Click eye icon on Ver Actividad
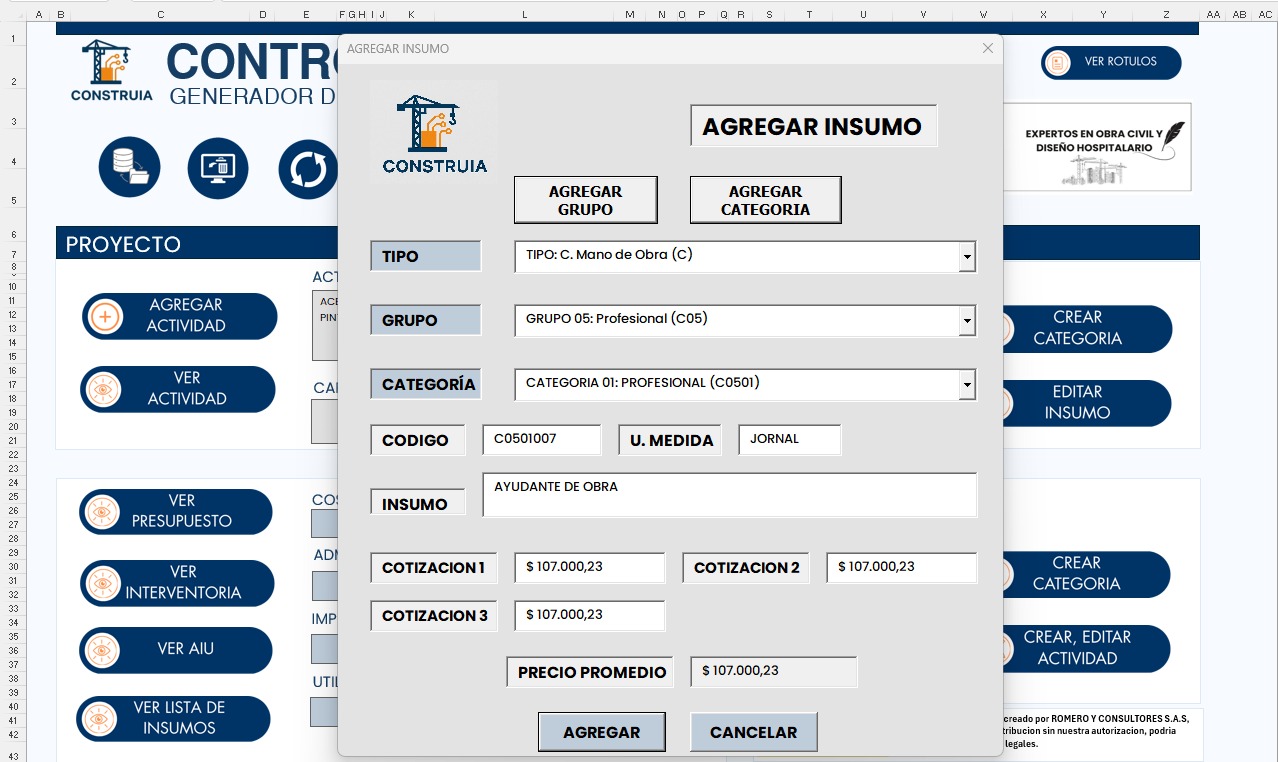 104,389
